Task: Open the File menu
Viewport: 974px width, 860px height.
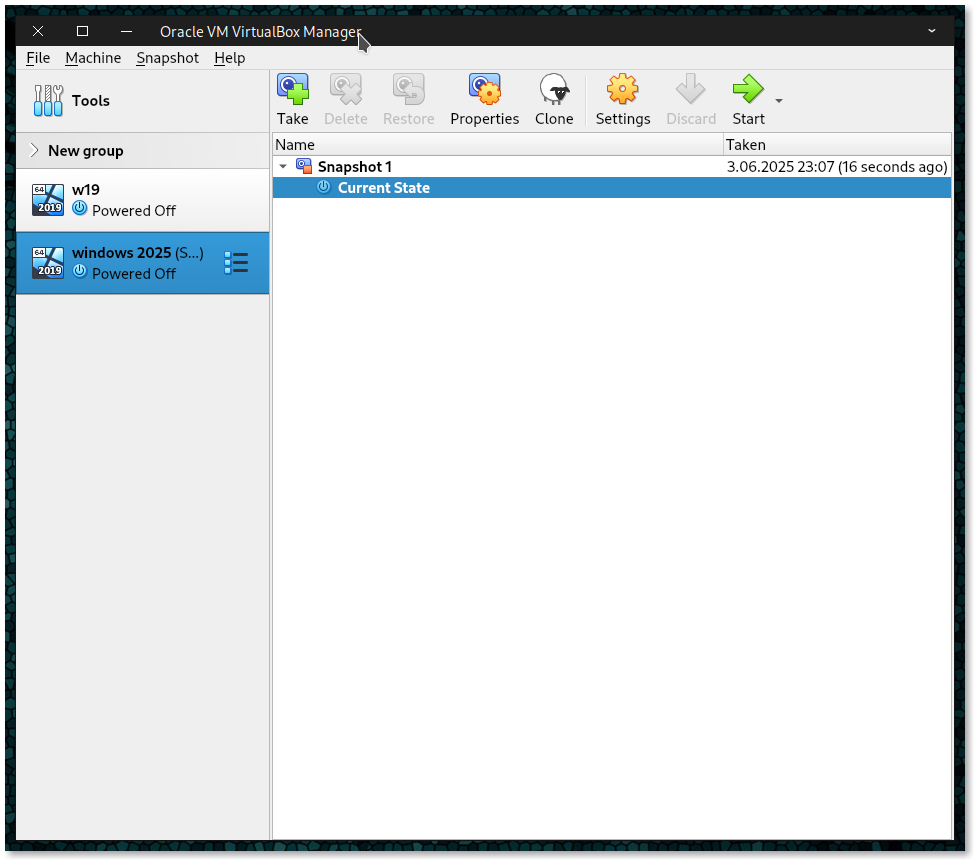Action: 38,58
